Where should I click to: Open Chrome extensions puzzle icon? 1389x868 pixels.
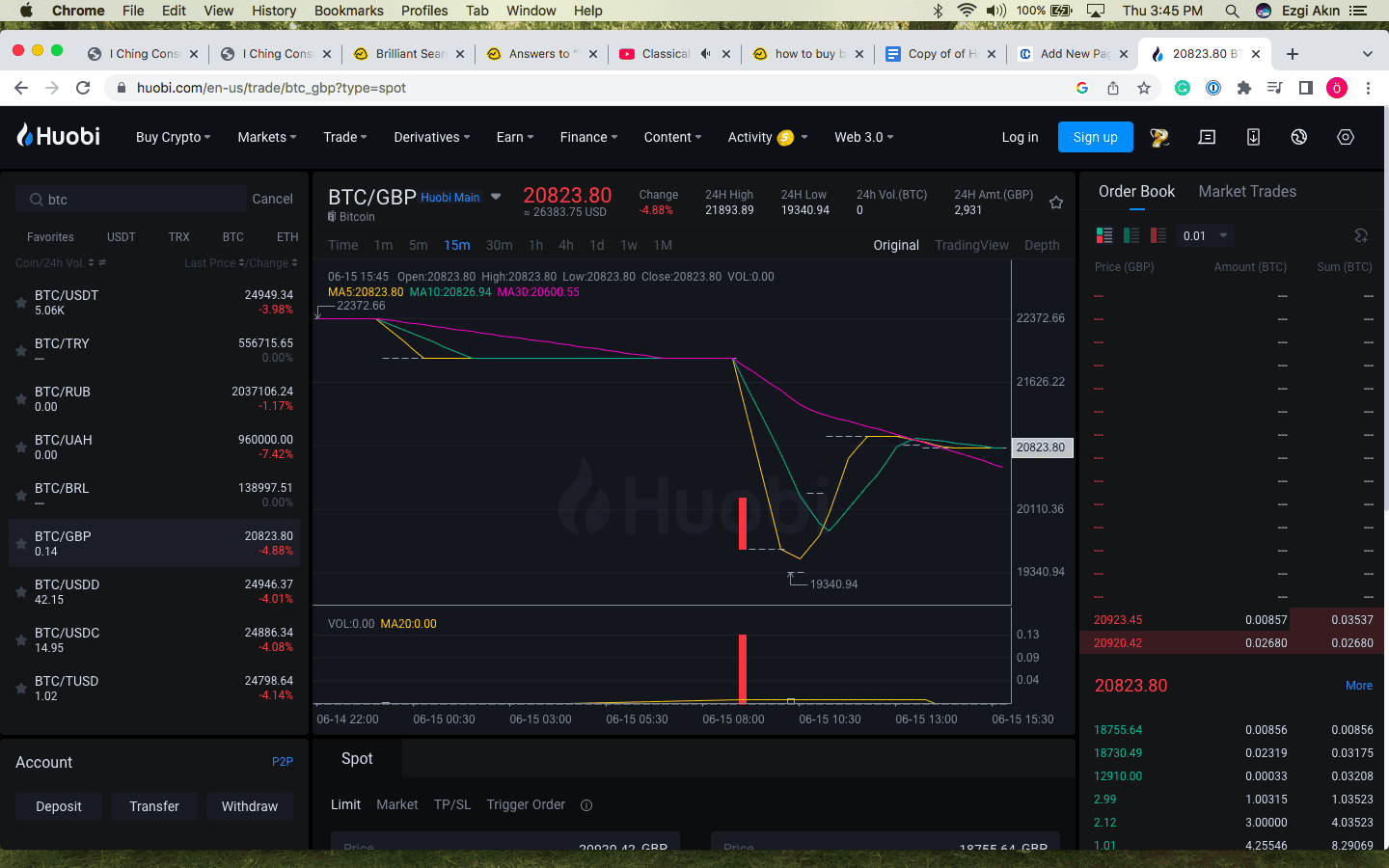click(1244, 88)
